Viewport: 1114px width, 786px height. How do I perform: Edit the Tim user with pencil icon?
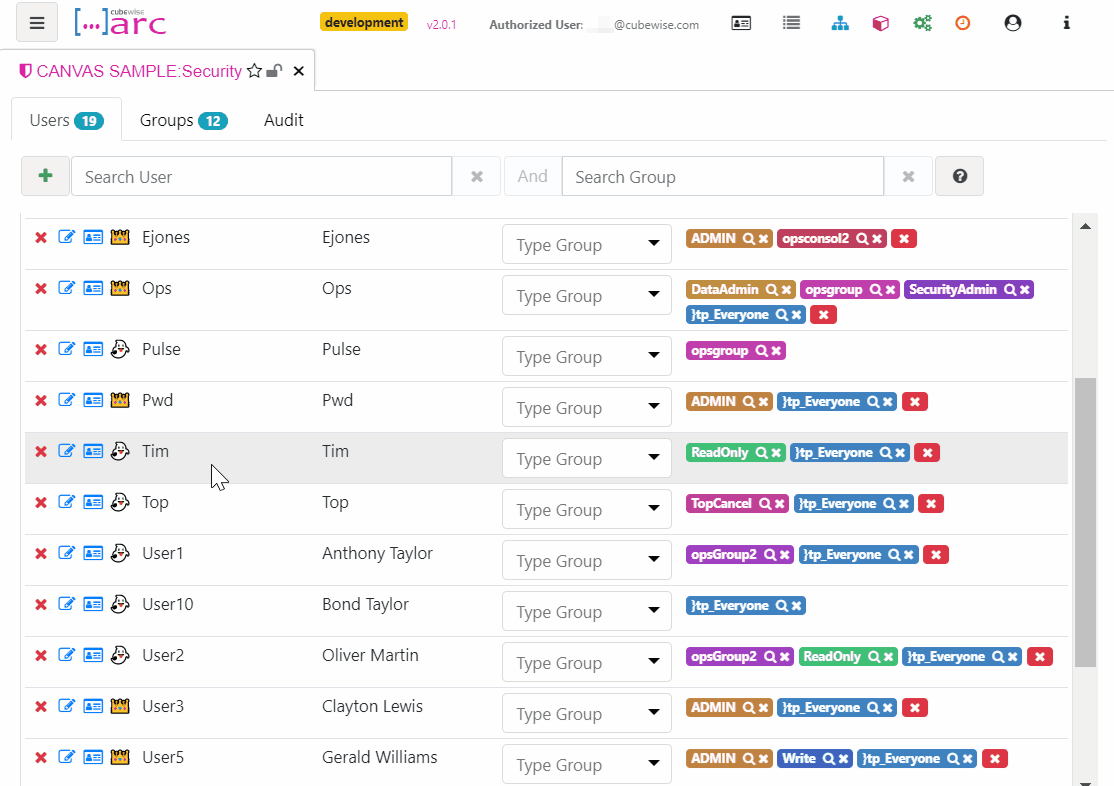coord(67,451)
